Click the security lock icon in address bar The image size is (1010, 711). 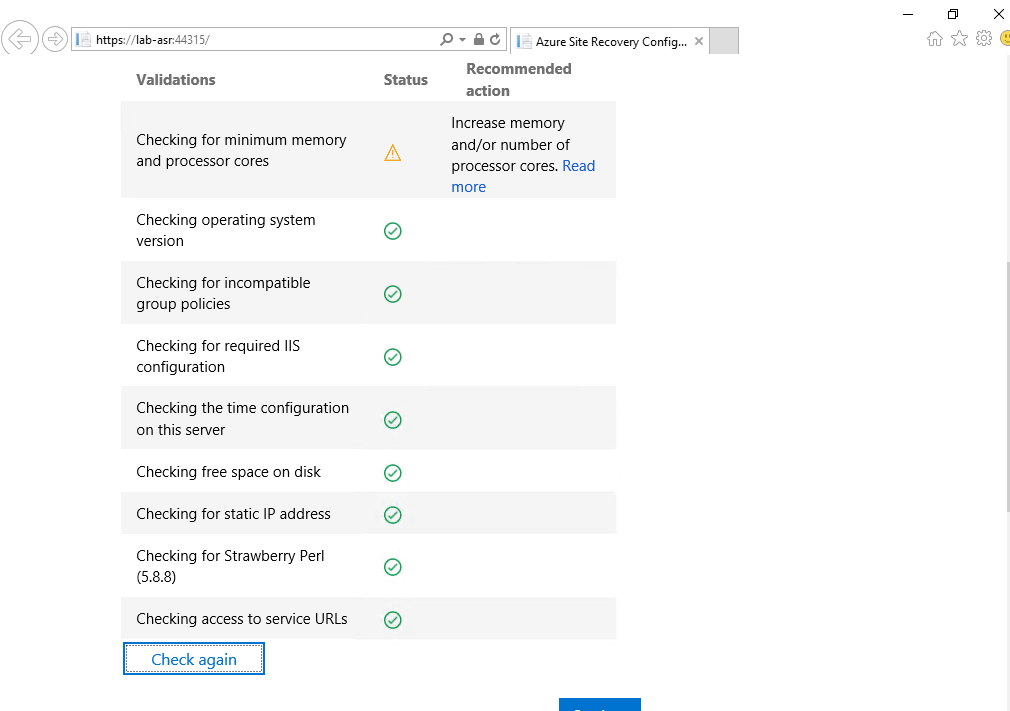click(x=478, y=40)
